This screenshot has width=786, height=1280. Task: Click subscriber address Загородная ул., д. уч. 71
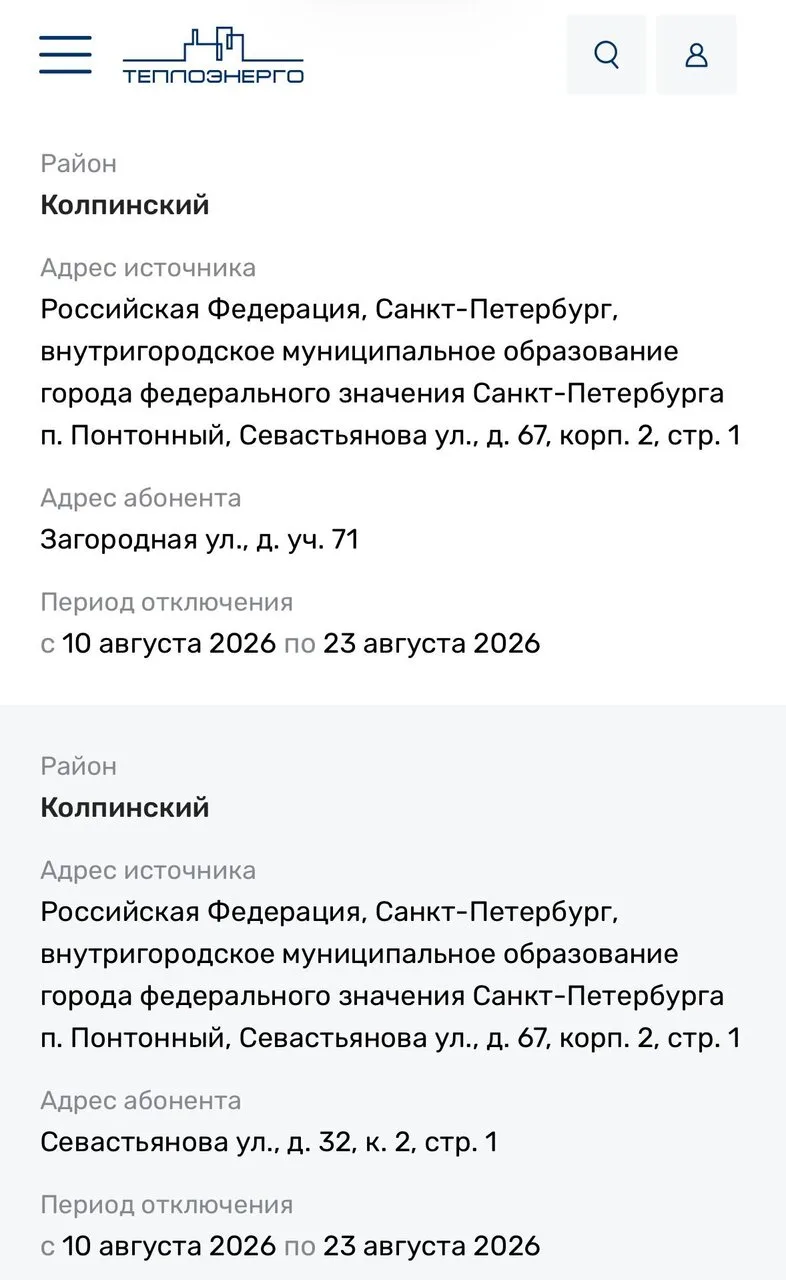(x=200, y=540)
